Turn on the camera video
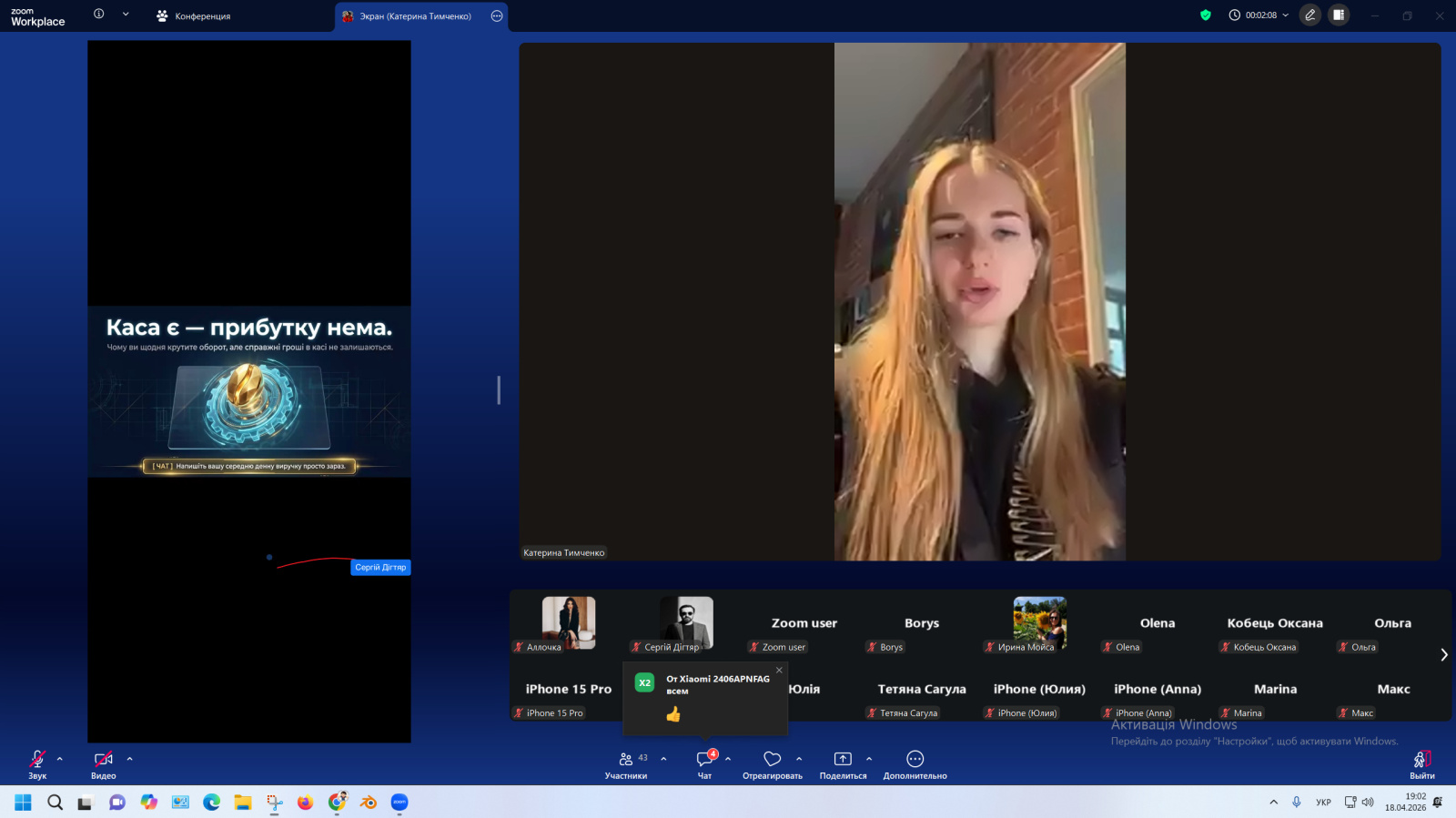The width and height of the screenshot is (1456, 818). coord(103,764)
